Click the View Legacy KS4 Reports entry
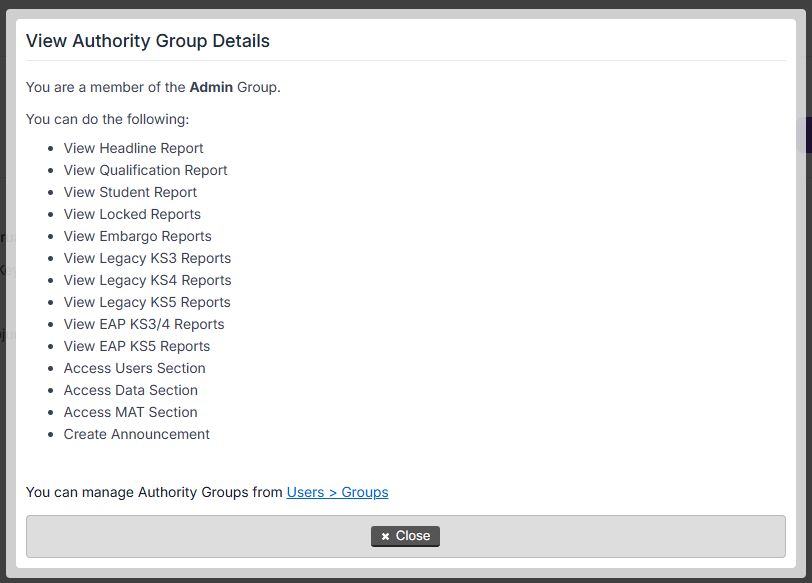 pyautogui.click(x=147, y=280)
